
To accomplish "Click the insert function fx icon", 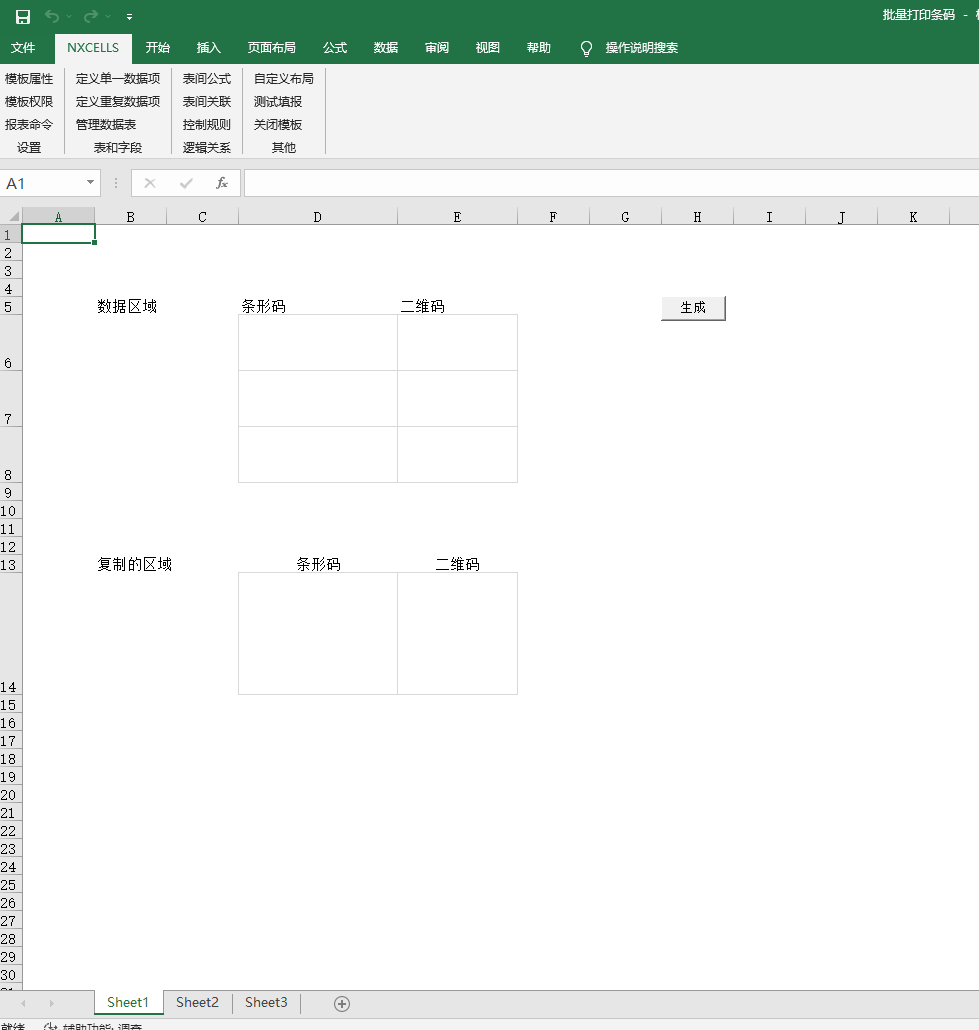I will [x=222, y=183].
